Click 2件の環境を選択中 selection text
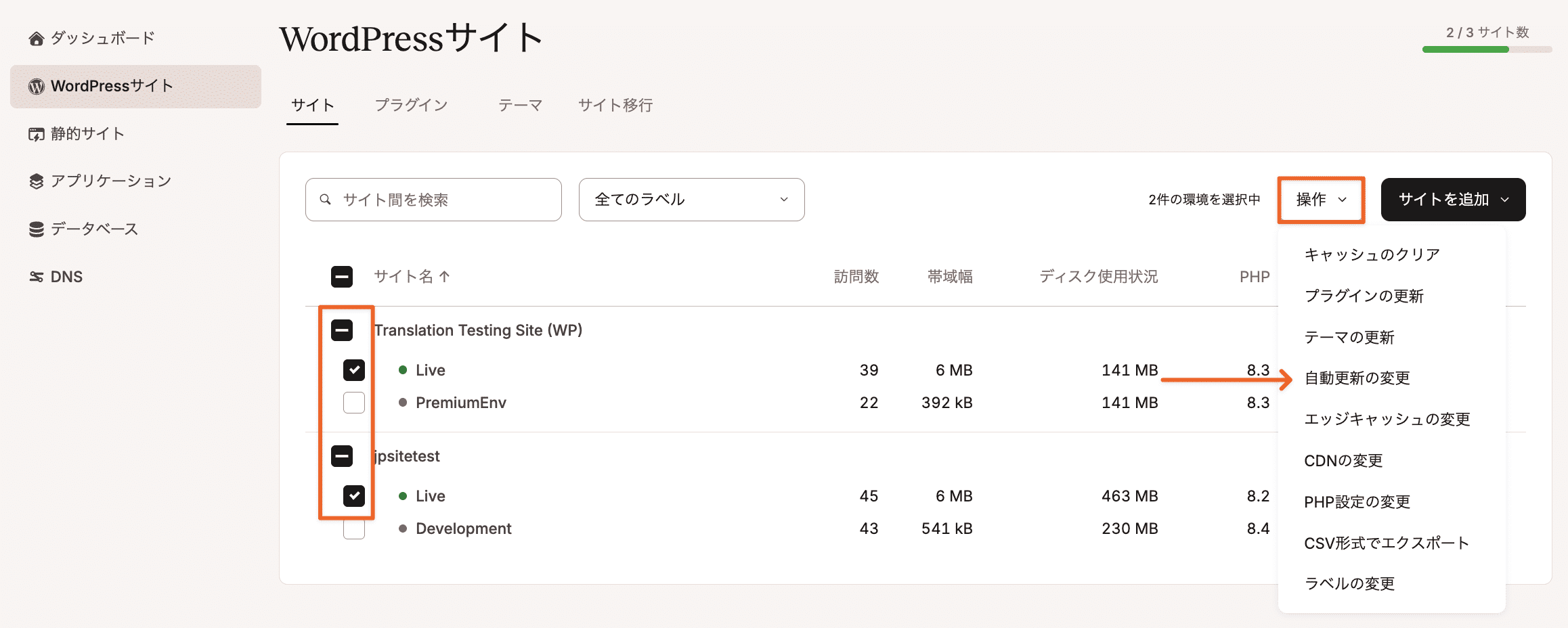The image size is (1568, 628). tap(1204, 200)
